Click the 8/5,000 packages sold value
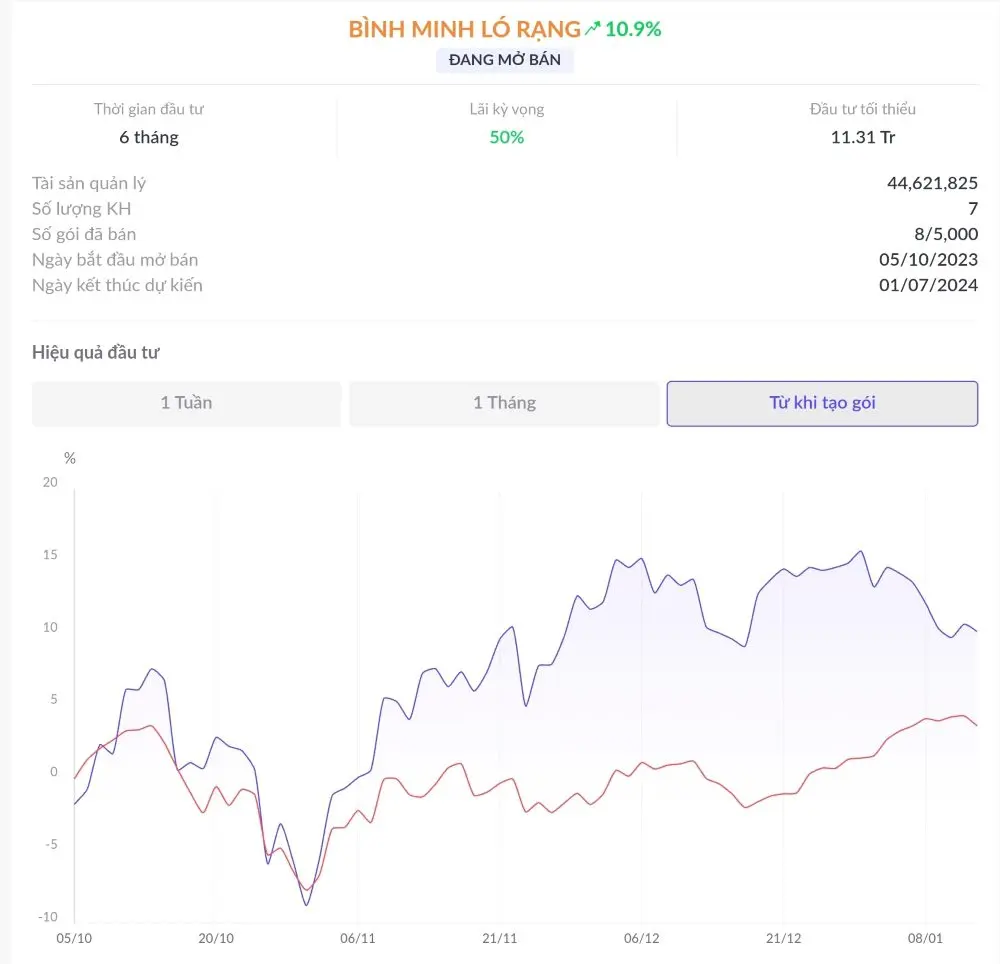1000x964 pixels. tap(946, 234)
